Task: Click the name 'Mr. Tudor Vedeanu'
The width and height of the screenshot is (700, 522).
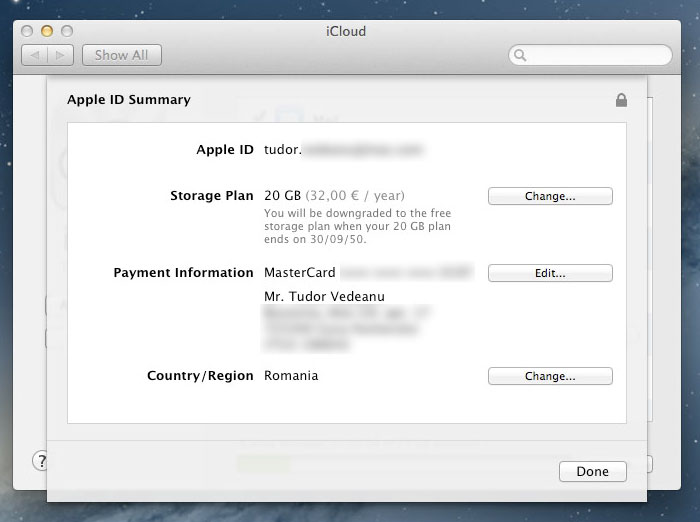Action: tap(324, 296)
